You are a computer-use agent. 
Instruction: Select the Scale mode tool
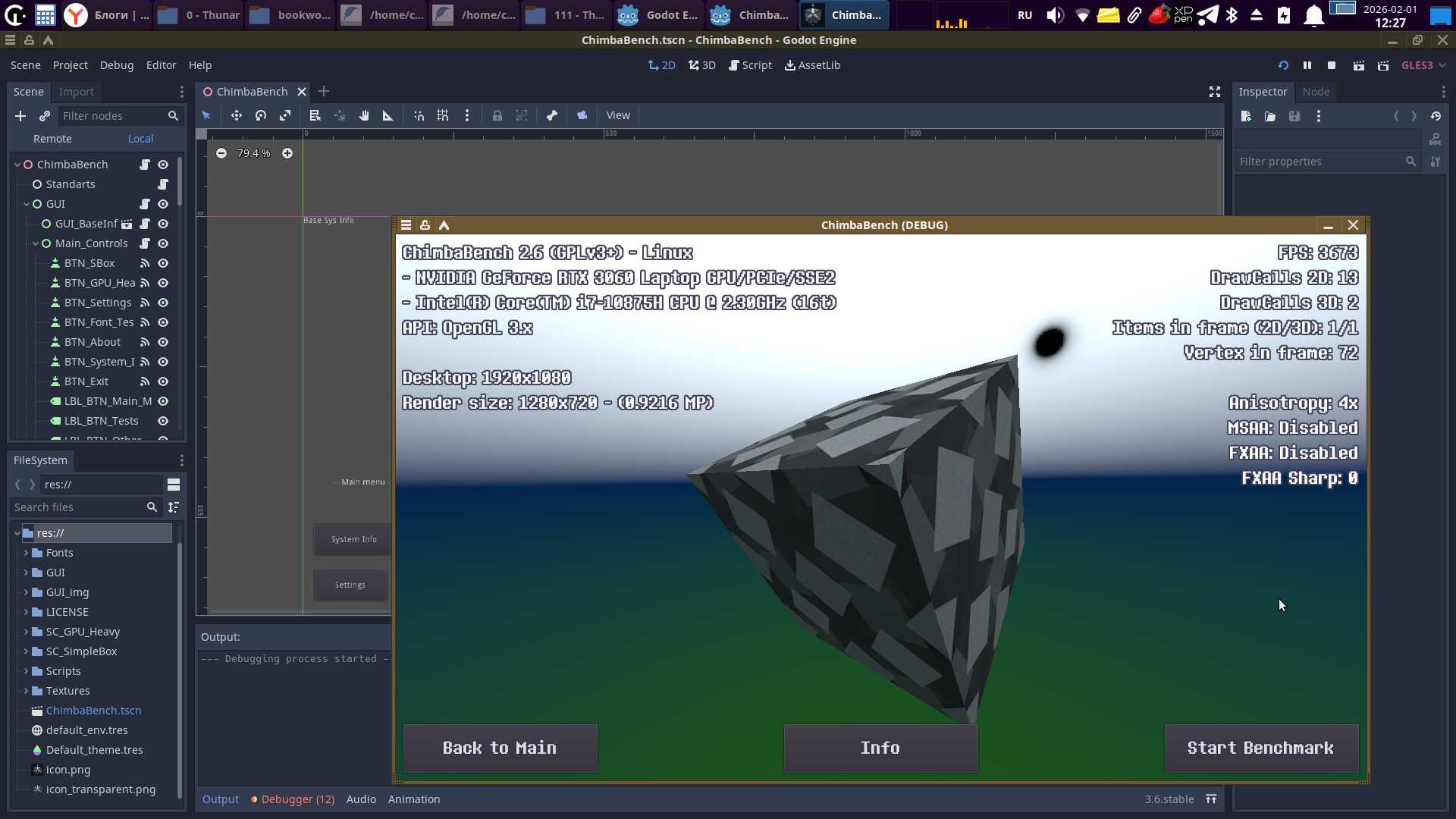pyautogui.click(x=285, y=115)
